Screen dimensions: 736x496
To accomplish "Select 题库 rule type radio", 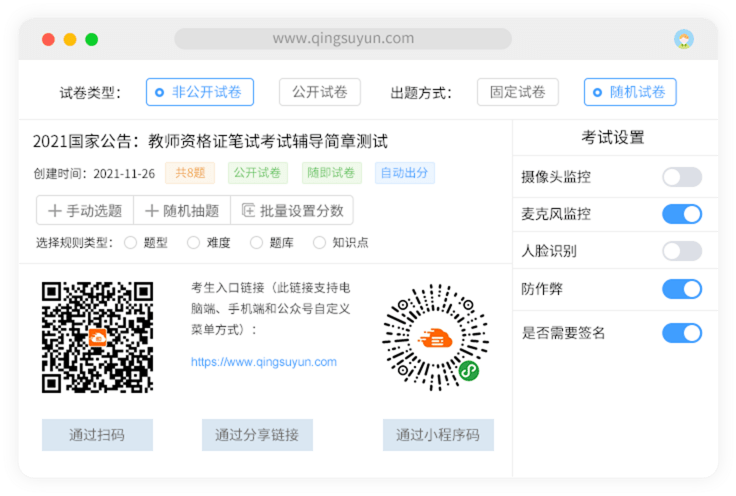I will 256,243.
